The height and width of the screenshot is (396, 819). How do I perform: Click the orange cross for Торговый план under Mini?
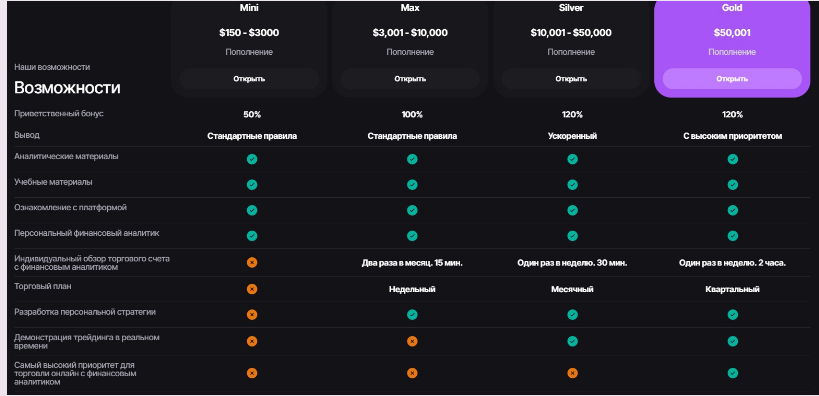point(252,289)
